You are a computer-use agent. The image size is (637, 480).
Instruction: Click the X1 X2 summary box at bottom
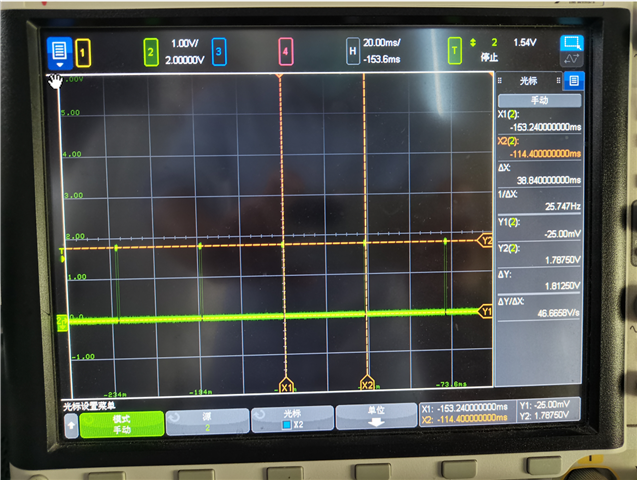[467, 413]
